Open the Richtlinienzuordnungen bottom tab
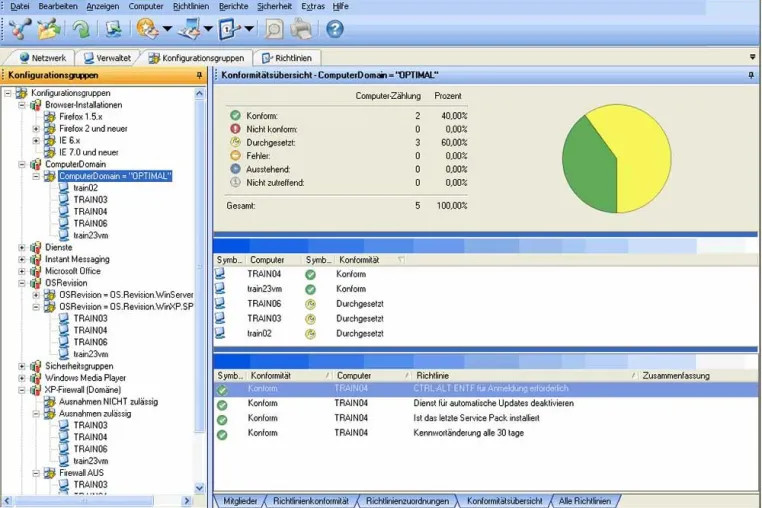This screenshot has width=762, height=508. 407,501
